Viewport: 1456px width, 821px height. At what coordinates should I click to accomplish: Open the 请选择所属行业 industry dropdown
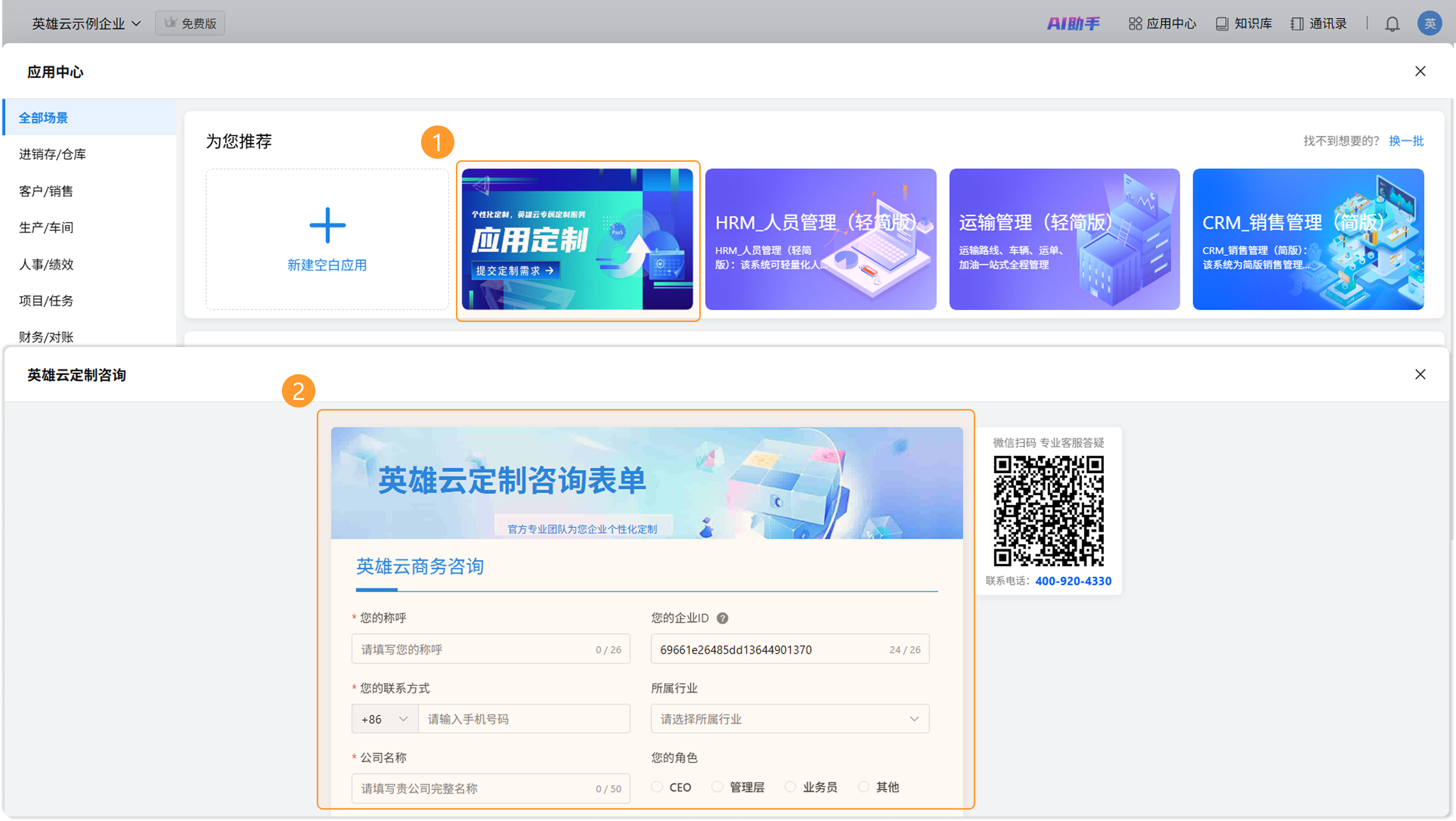tap(790, 719)
